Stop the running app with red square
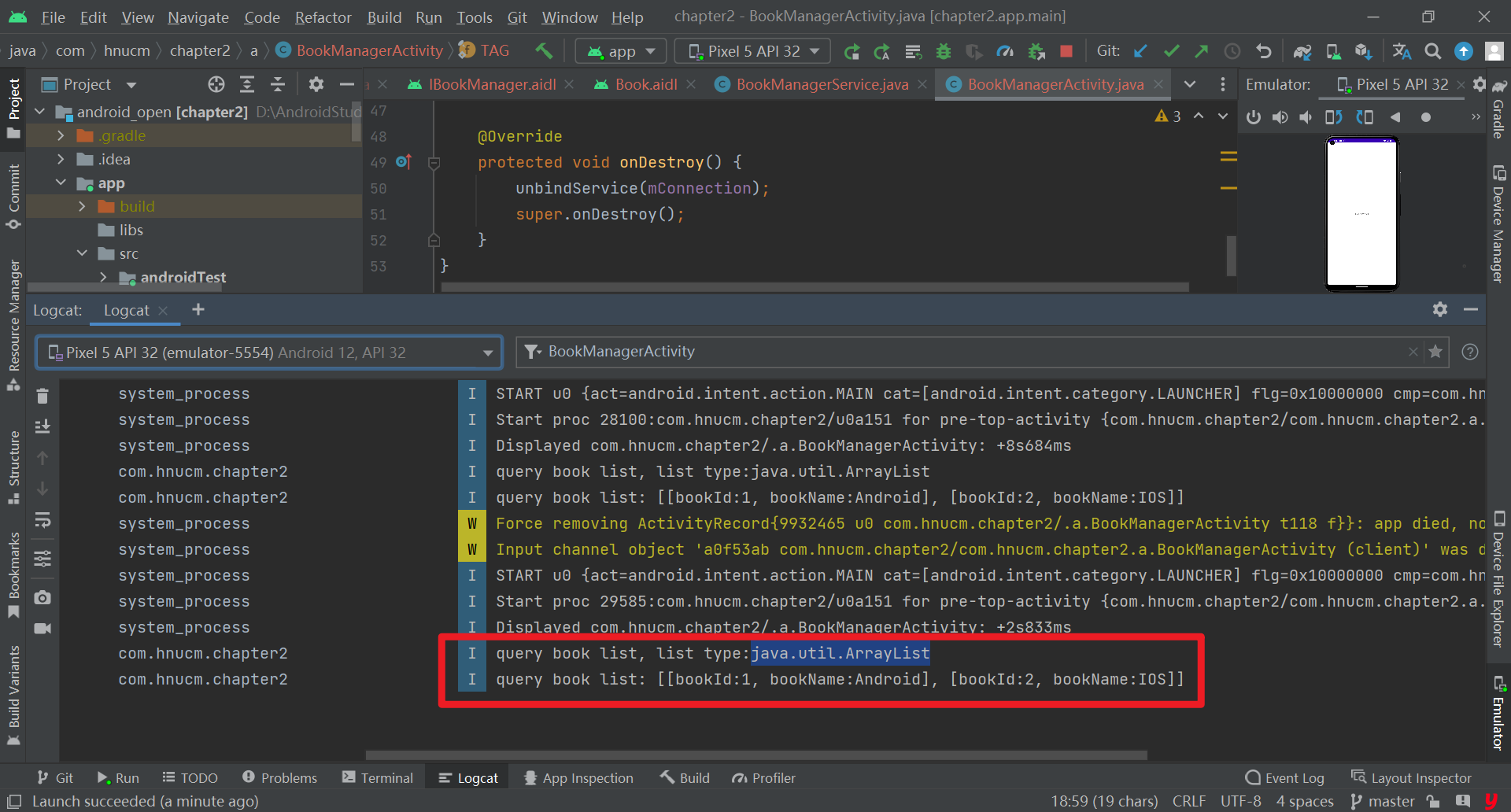The height and width of the screenshot is (812, 1511). [1066, 51]
